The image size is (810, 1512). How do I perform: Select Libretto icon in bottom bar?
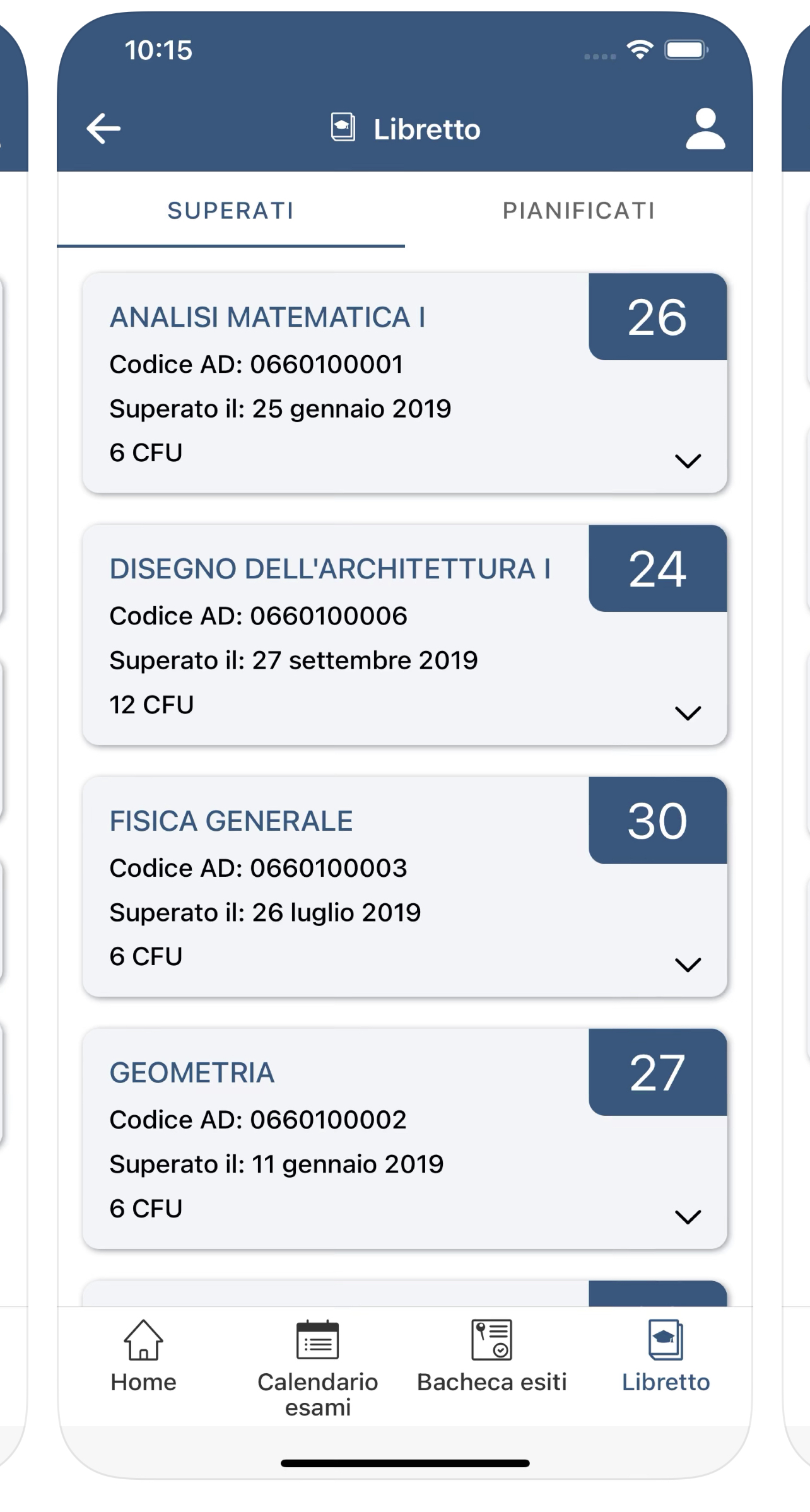pos(666,1340)
